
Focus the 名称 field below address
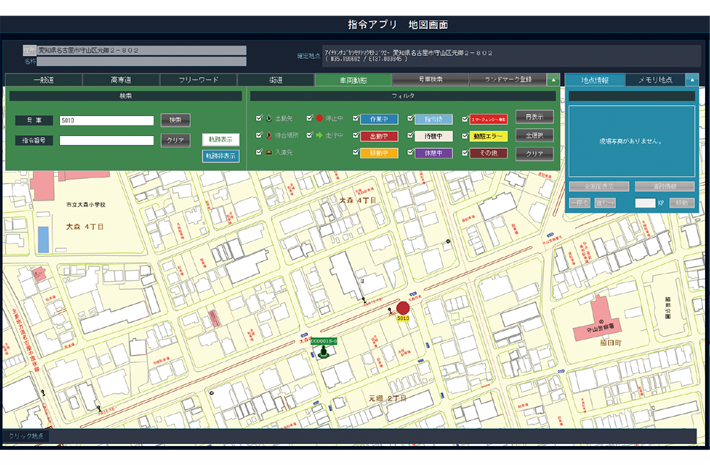tap(142, 61)
